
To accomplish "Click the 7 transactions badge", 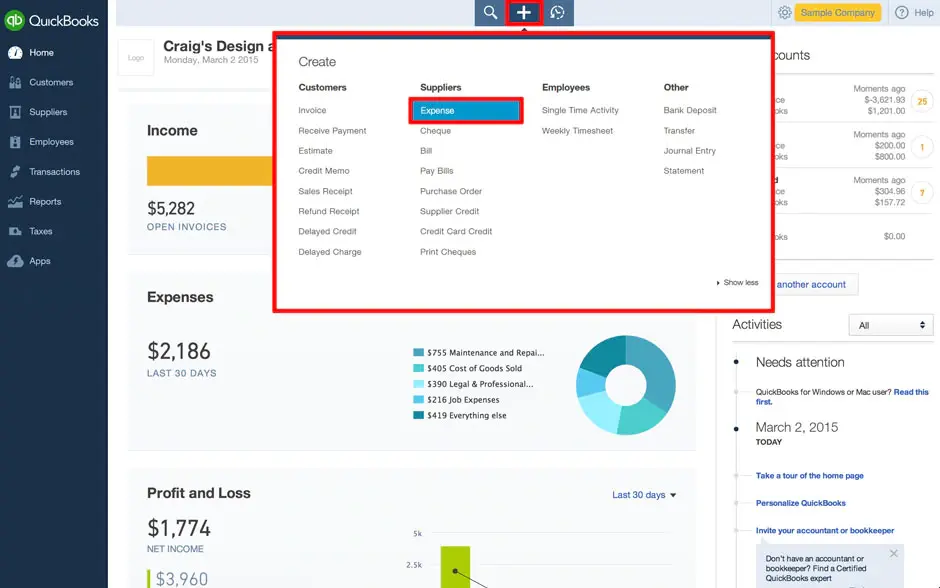I will coord(921,193).
